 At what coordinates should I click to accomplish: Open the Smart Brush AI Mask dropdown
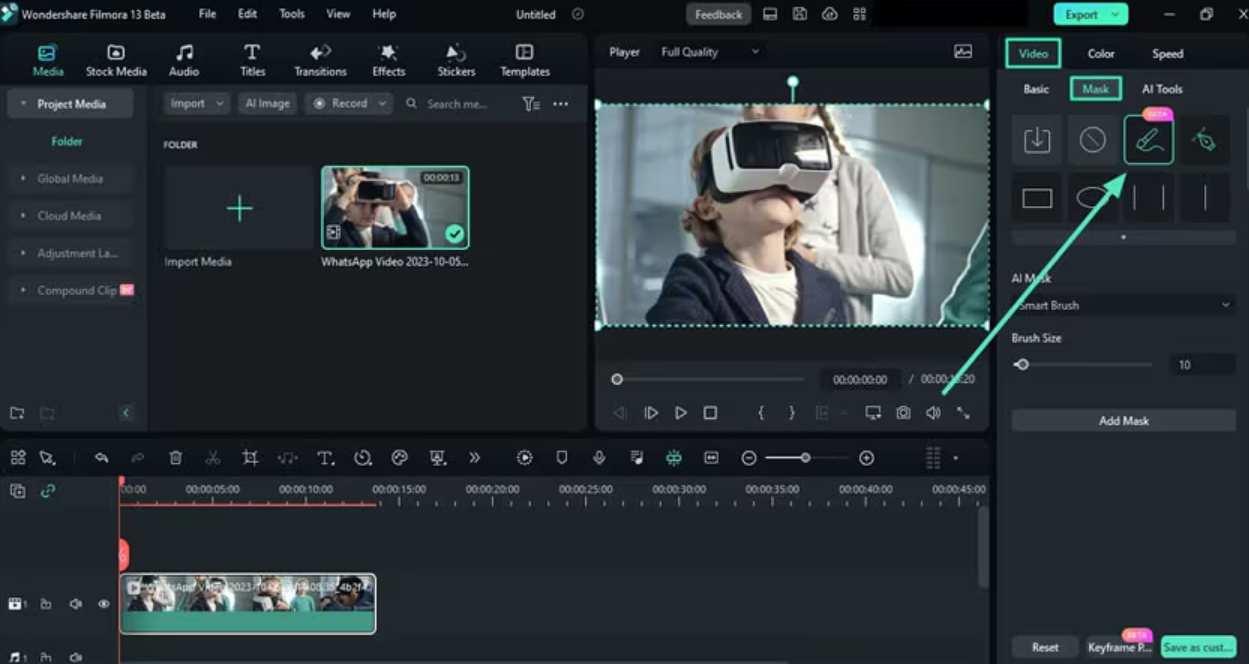pyautogui.click(x=1124, y=305)
